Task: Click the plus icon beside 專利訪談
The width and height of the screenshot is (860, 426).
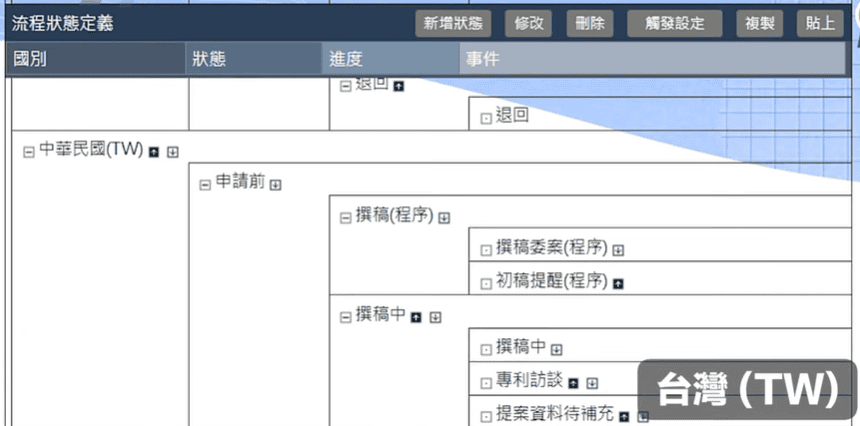Action: [592, 382]
